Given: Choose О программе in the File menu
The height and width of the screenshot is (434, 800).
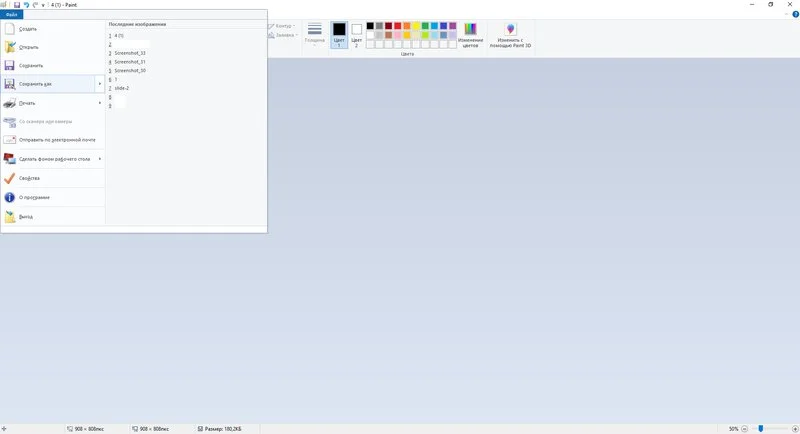Looking at the screenshot, I should 53,197.
